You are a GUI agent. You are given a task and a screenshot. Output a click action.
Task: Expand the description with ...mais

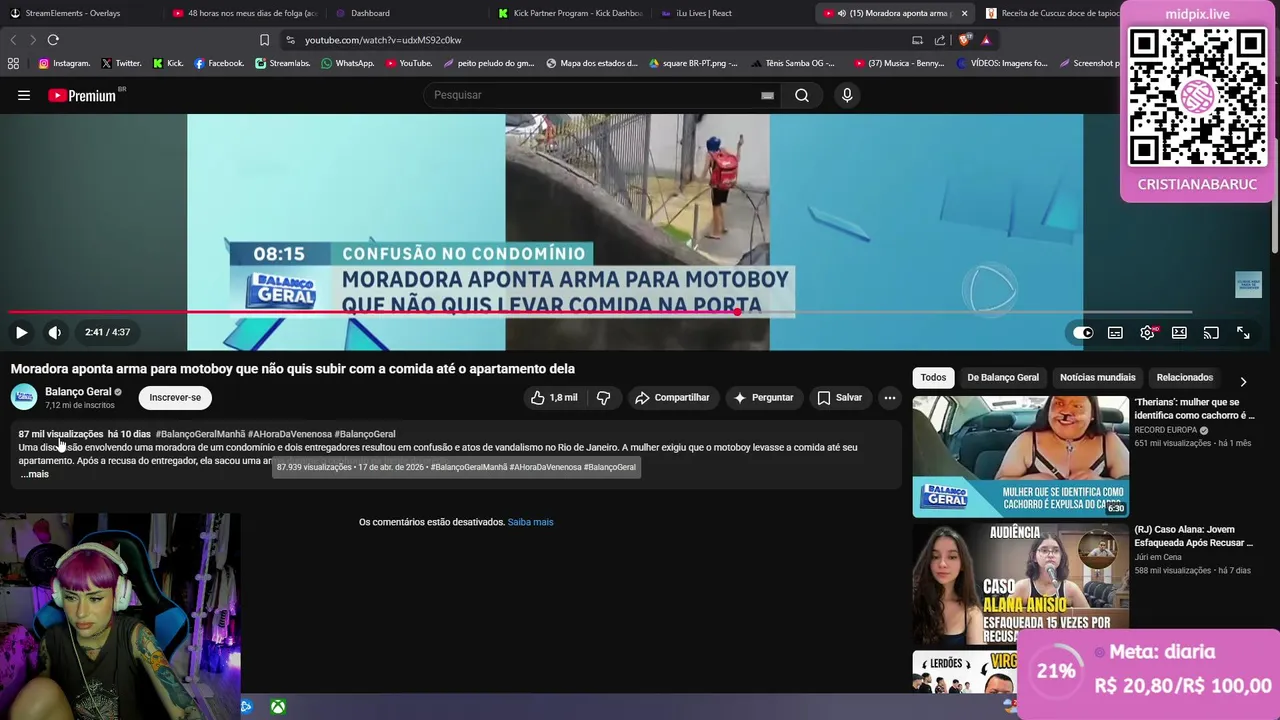[34, 474]
